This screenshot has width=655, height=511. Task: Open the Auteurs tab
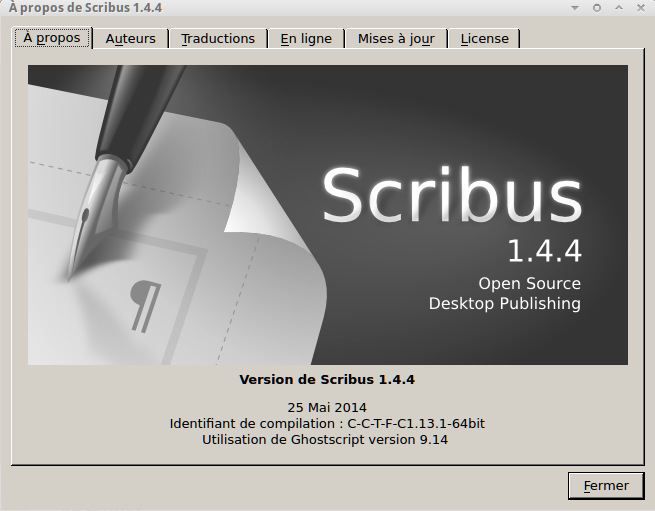(x=130, y=39)
